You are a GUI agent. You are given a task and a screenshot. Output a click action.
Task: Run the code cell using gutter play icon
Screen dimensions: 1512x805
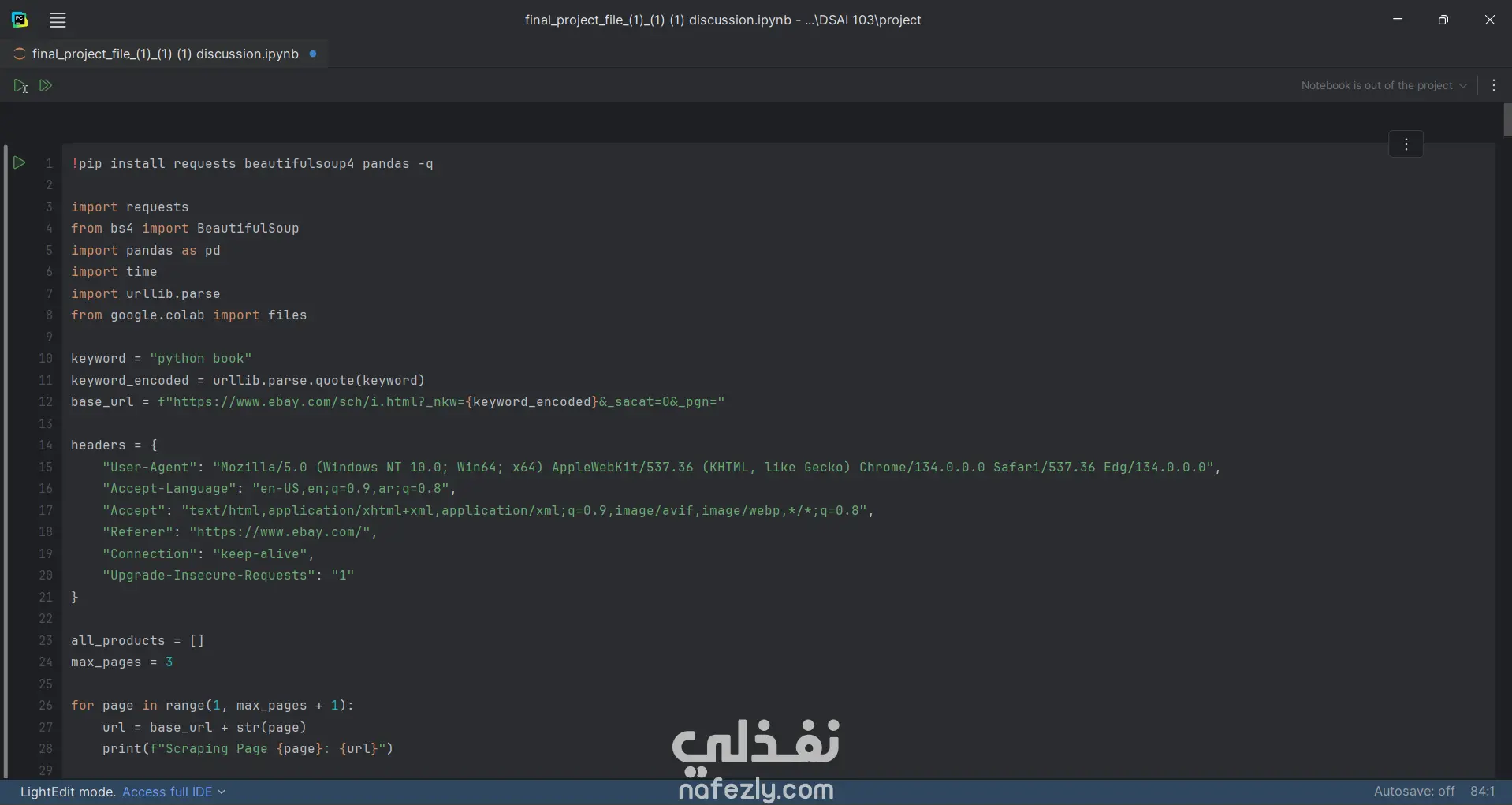click(20, 163)
